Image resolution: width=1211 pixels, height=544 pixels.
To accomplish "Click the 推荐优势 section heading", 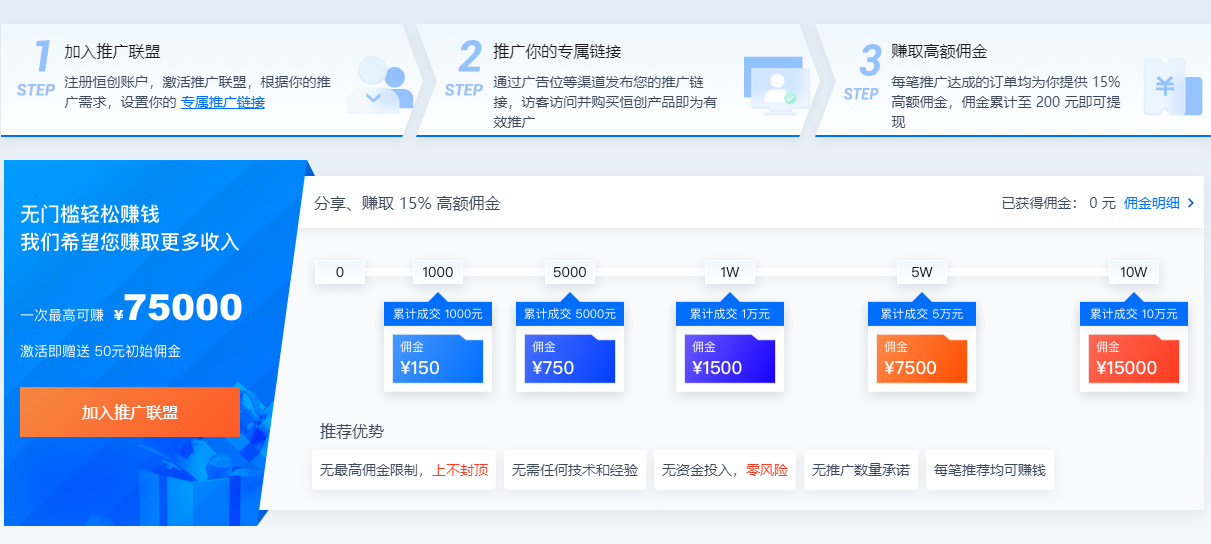I will point(352,432).
